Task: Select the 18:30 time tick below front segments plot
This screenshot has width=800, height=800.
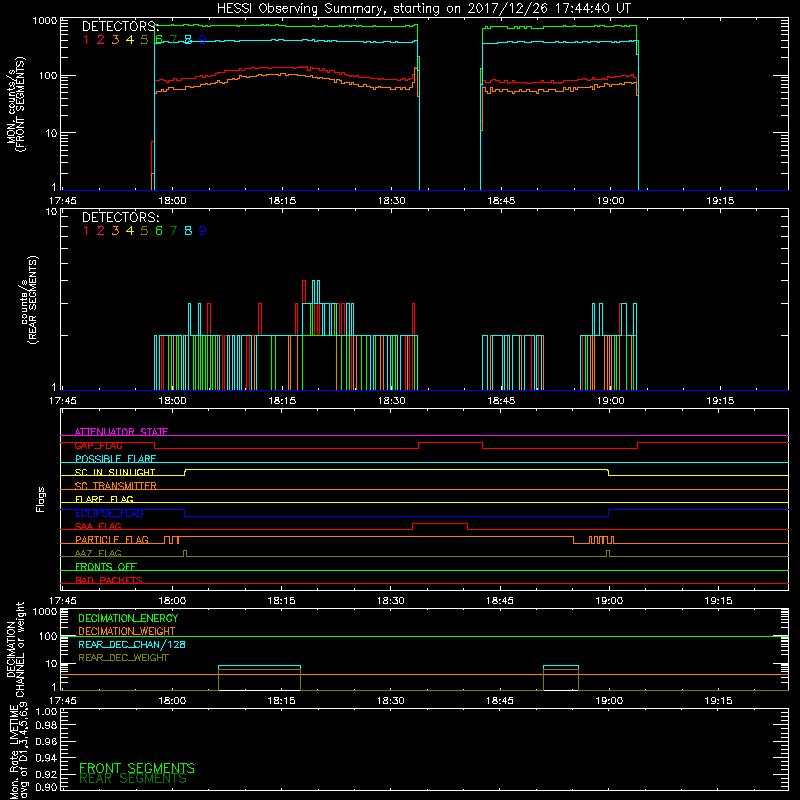Action: (391, 201)
